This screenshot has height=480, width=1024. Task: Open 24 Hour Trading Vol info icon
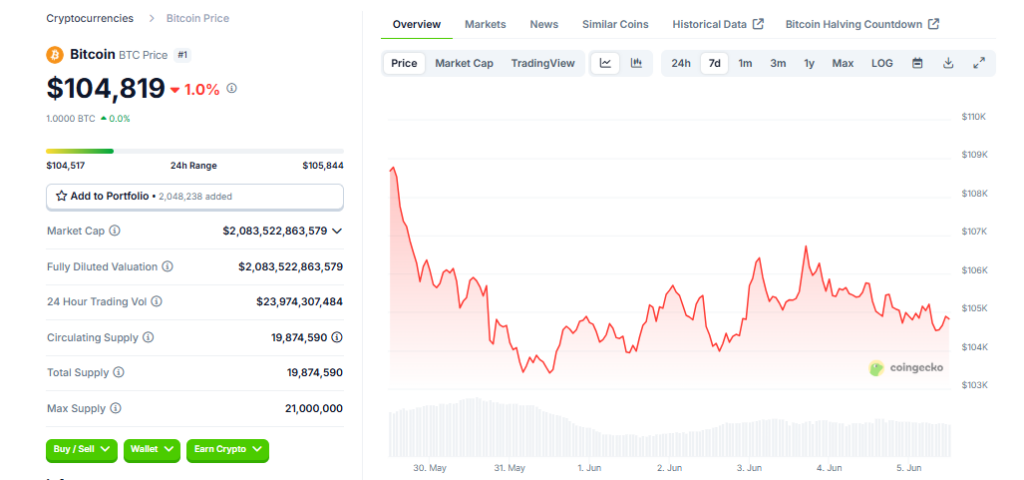click(156, 302)
